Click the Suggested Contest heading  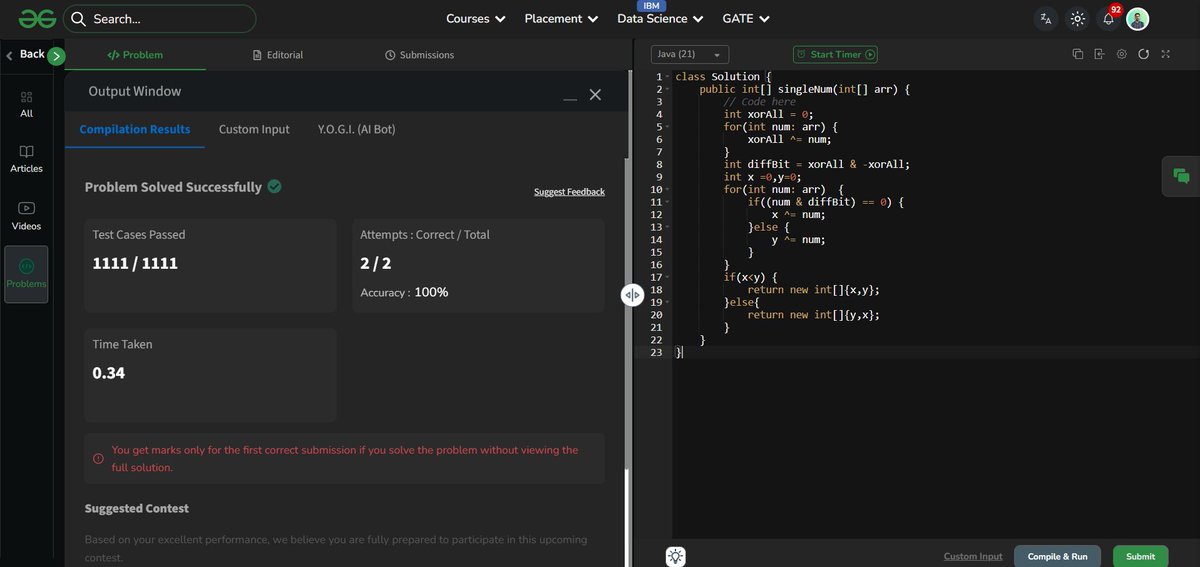(136, 508)
